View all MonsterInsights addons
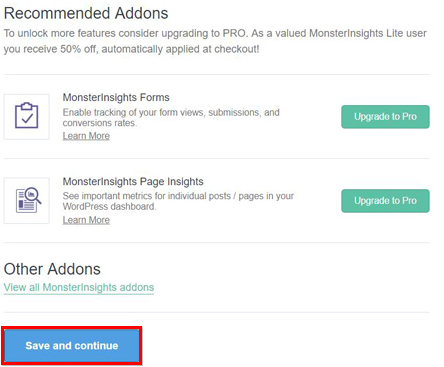Screen dimensions: 444x367 coord(79,287)
